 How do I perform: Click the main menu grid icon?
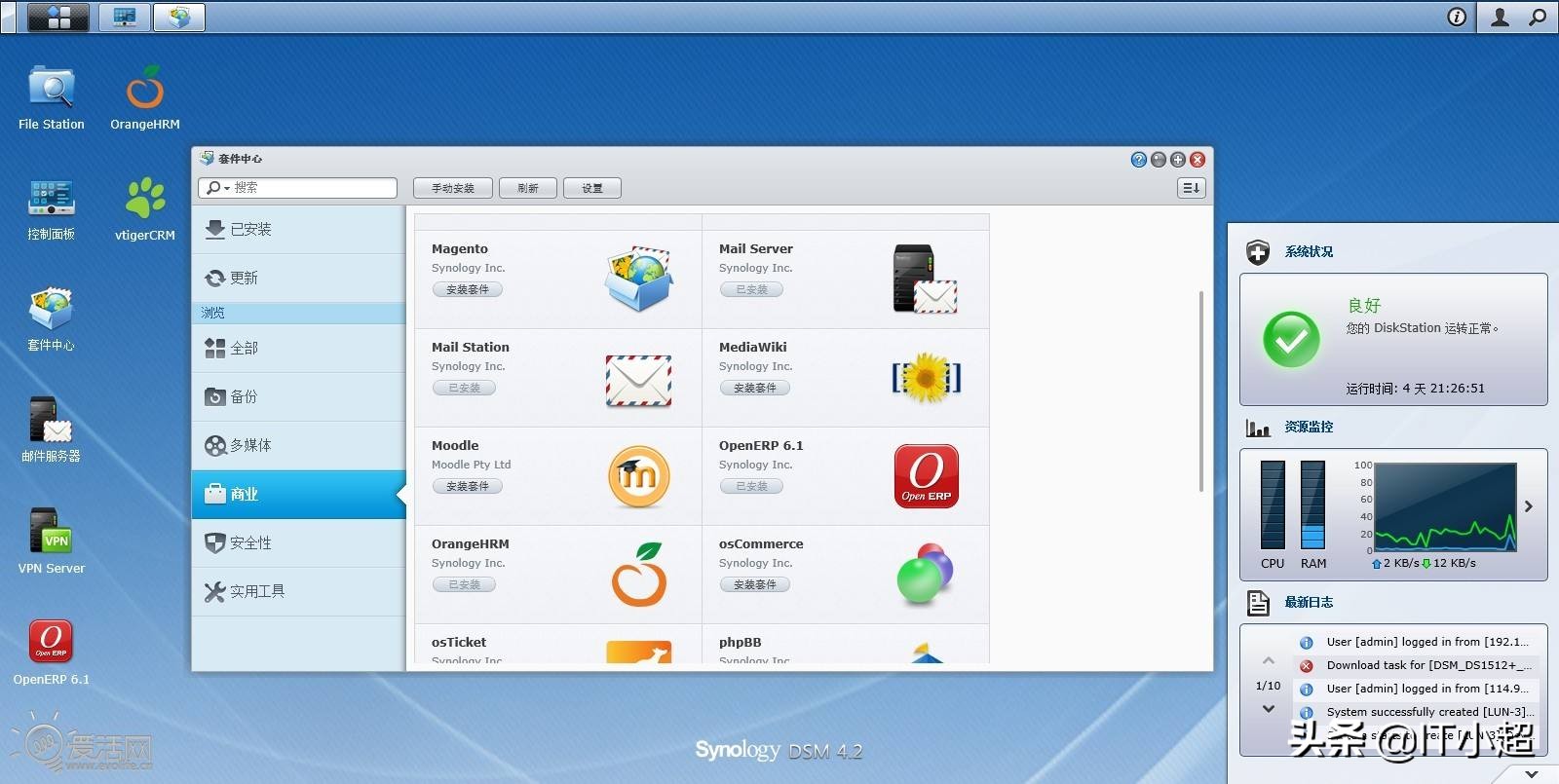(58, 17)
